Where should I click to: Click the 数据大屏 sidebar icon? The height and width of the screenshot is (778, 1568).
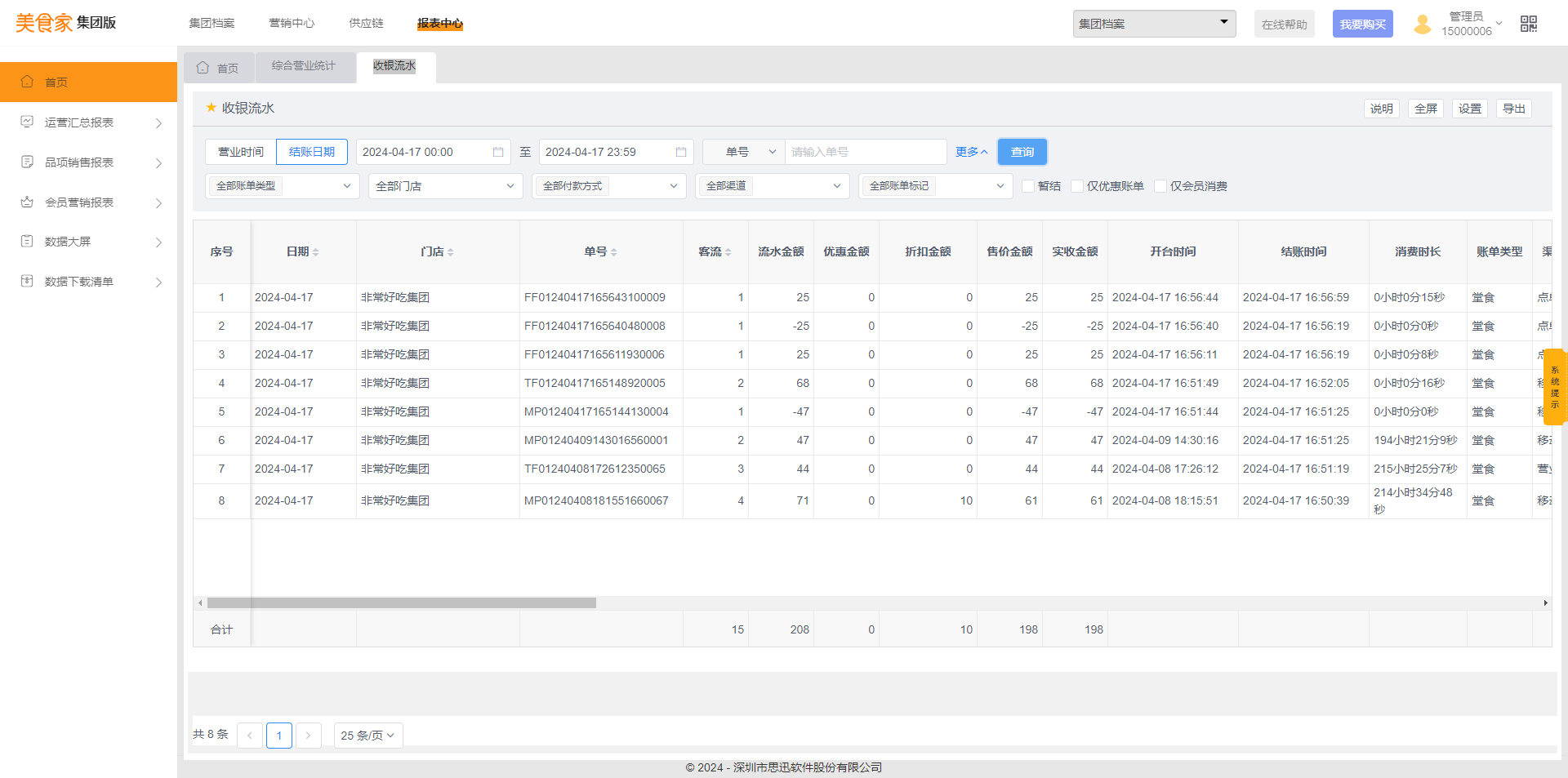(27, 241)
